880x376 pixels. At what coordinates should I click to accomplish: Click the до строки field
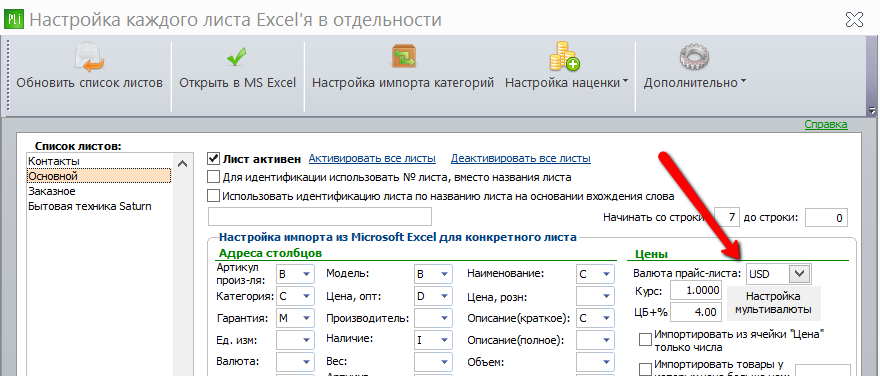click(826, 218)
